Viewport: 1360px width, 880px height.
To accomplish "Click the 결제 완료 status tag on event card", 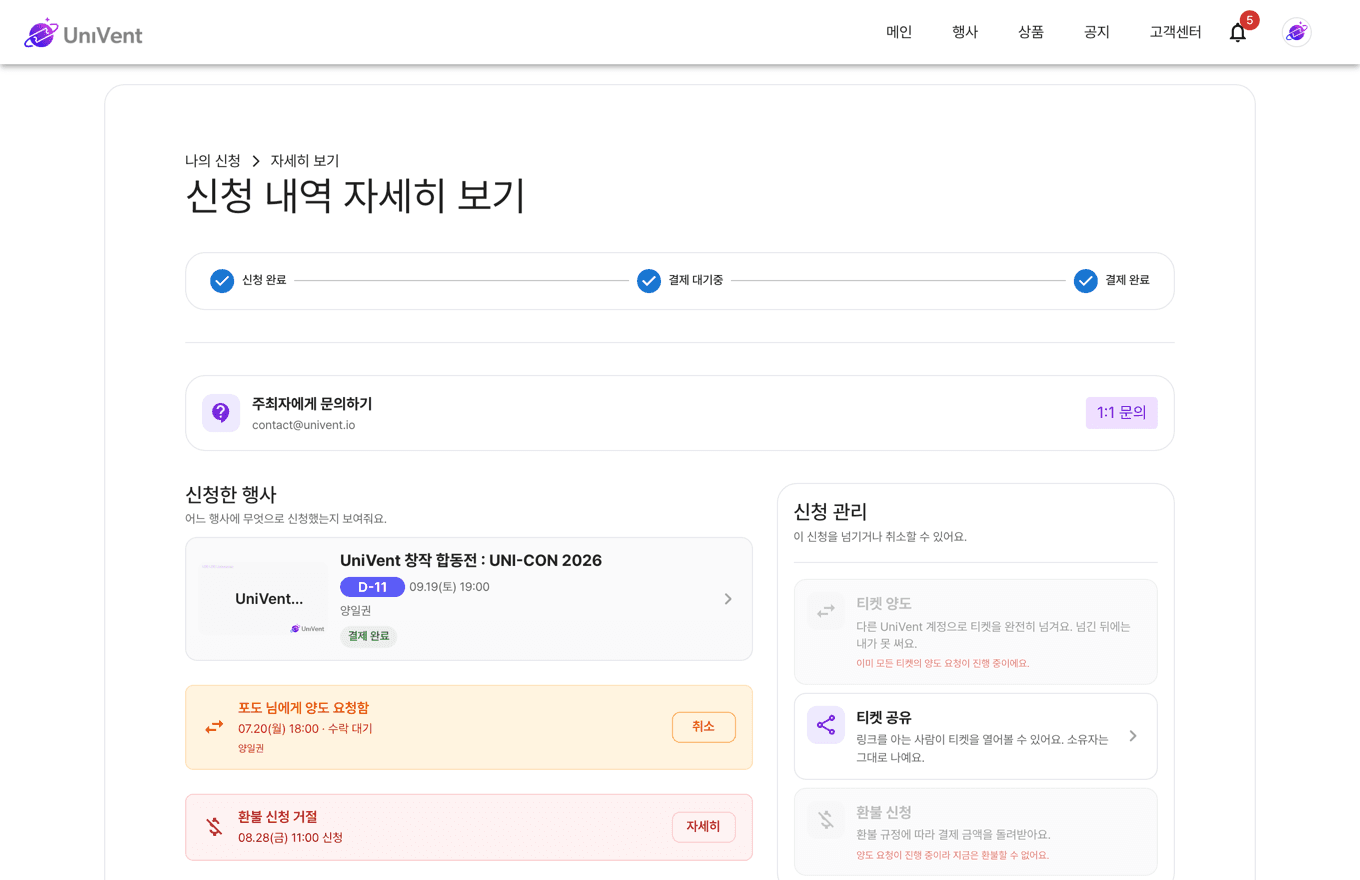I will point(368,636).
